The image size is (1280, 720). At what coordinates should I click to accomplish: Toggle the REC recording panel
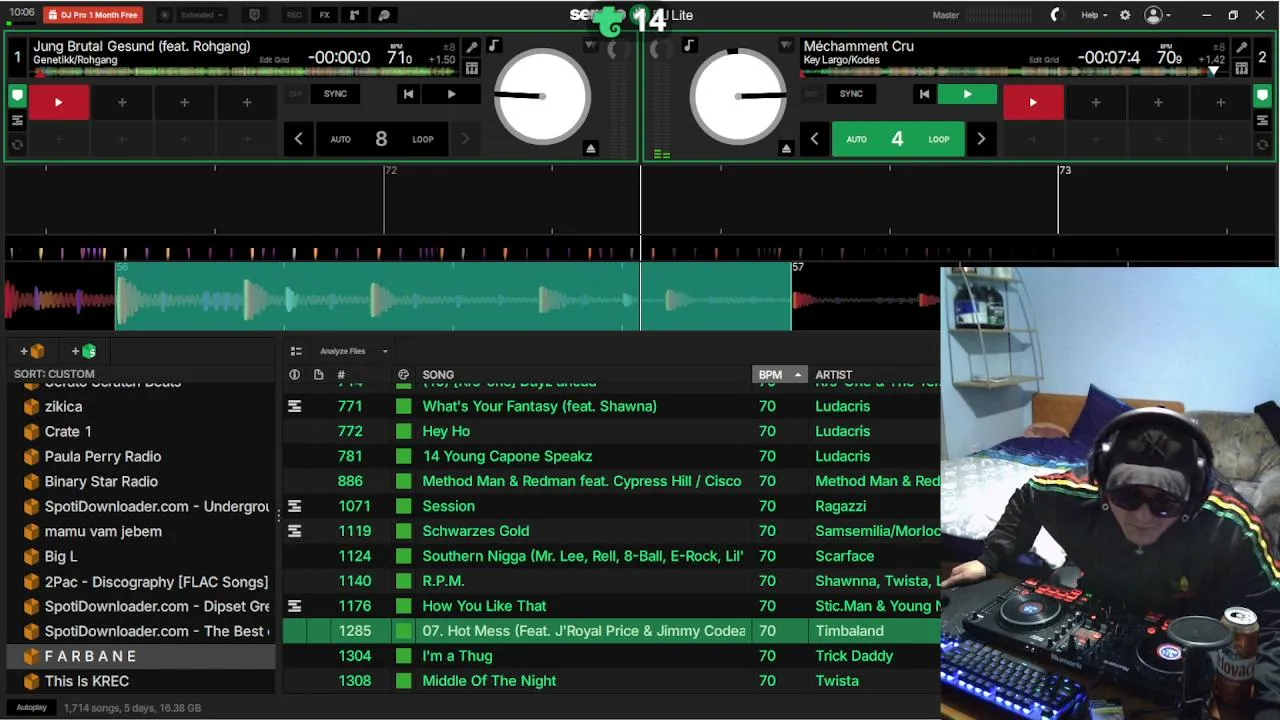(x=294, y=15)
